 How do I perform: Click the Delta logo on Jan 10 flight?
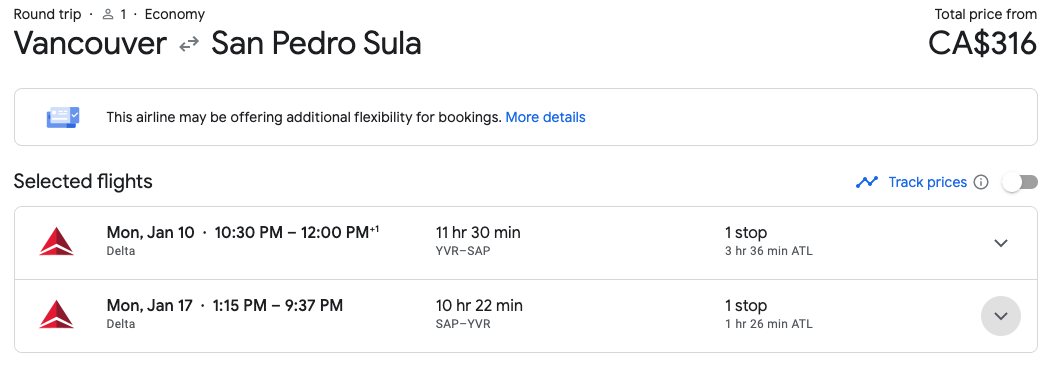(x=56, y=242)
